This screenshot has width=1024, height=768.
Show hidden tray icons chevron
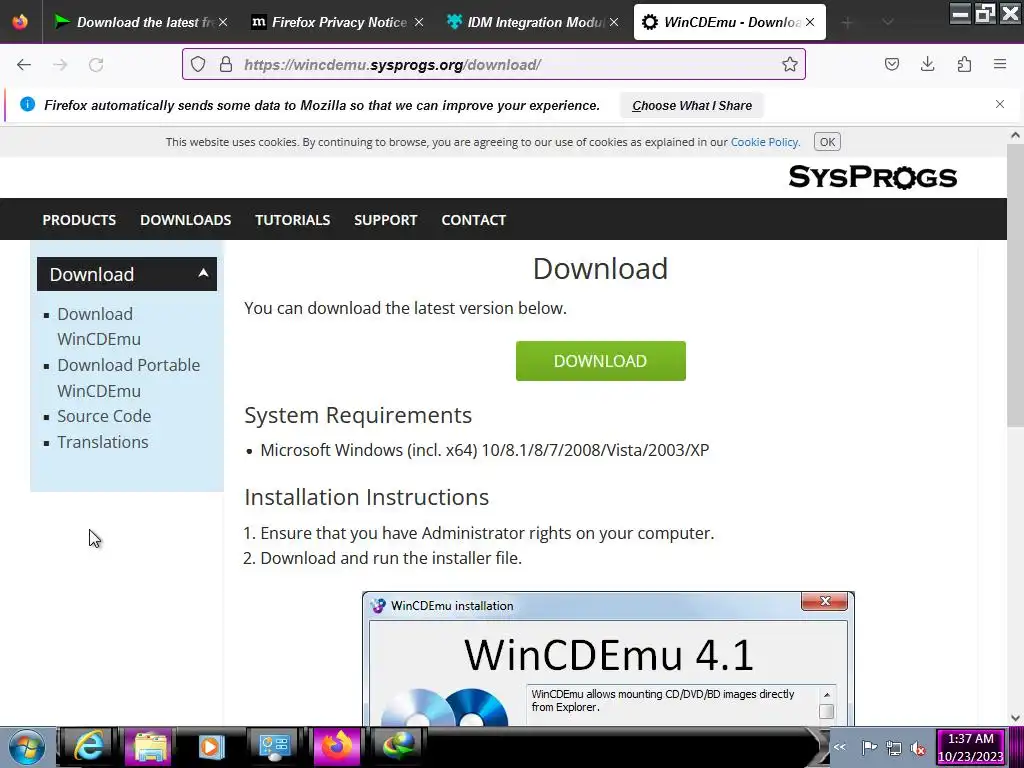coord(840,747)
